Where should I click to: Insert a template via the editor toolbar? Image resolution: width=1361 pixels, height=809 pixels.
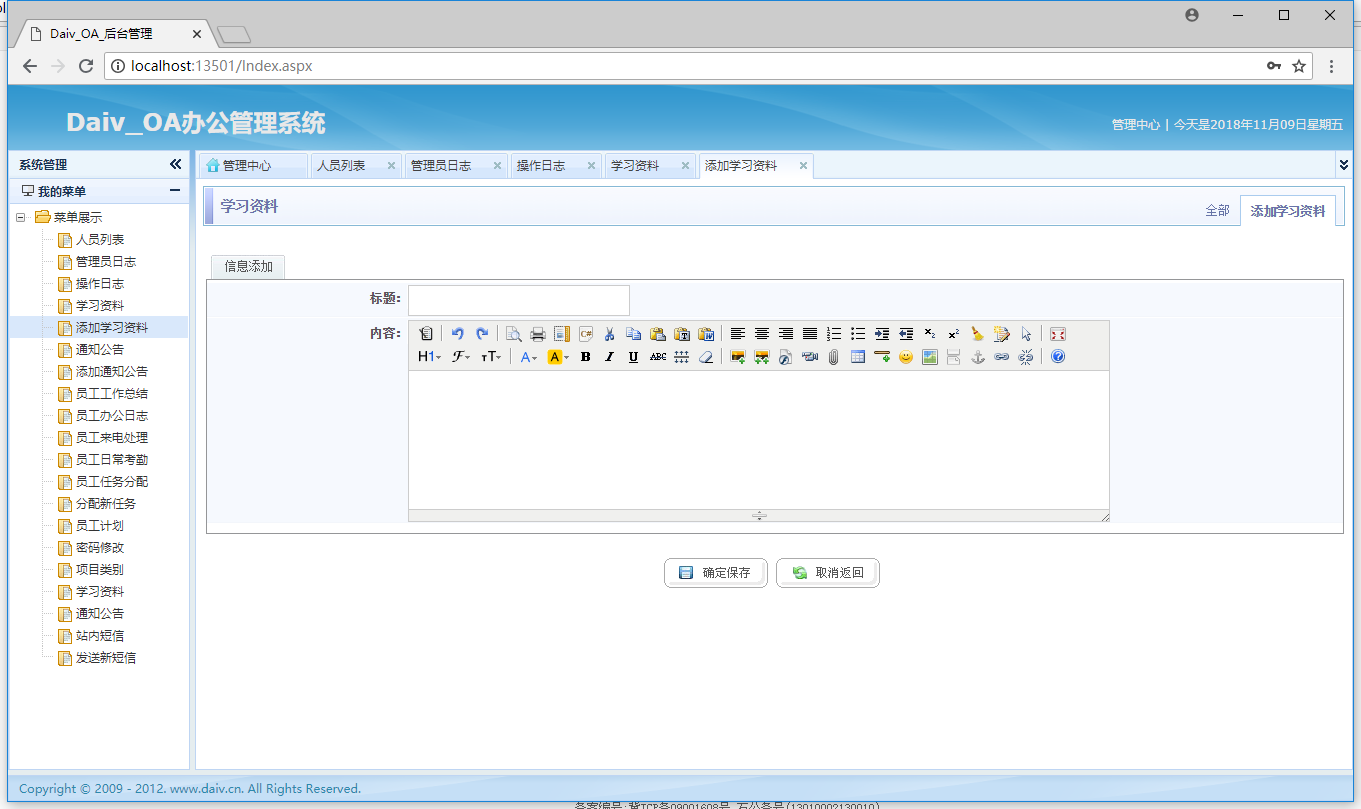[562, 334]
